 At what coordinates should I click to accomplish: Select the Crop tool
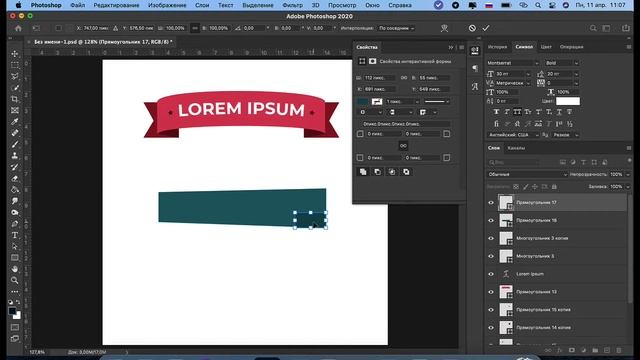tap(15, 99)
